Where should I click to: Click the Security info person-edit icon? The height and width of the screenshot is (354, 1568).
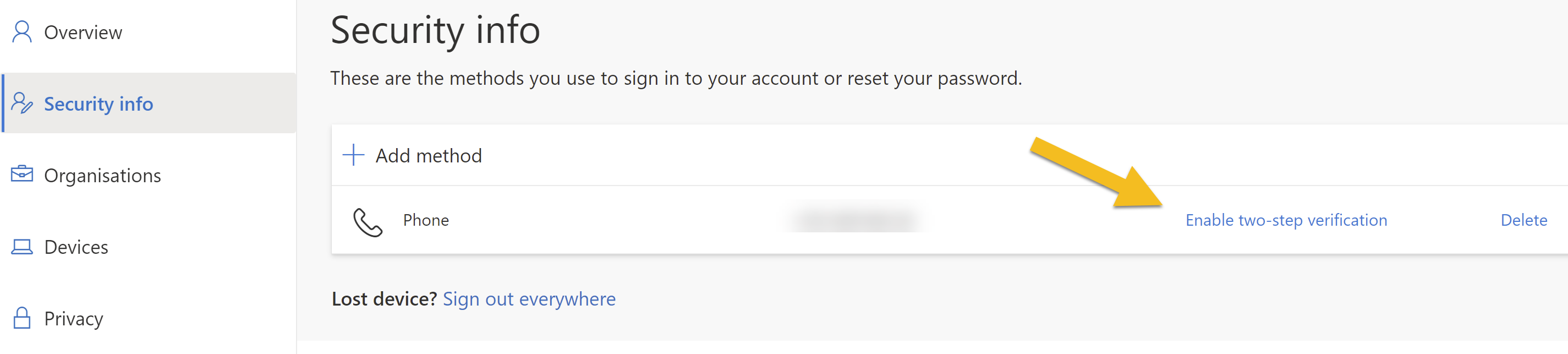pos(22,104)
